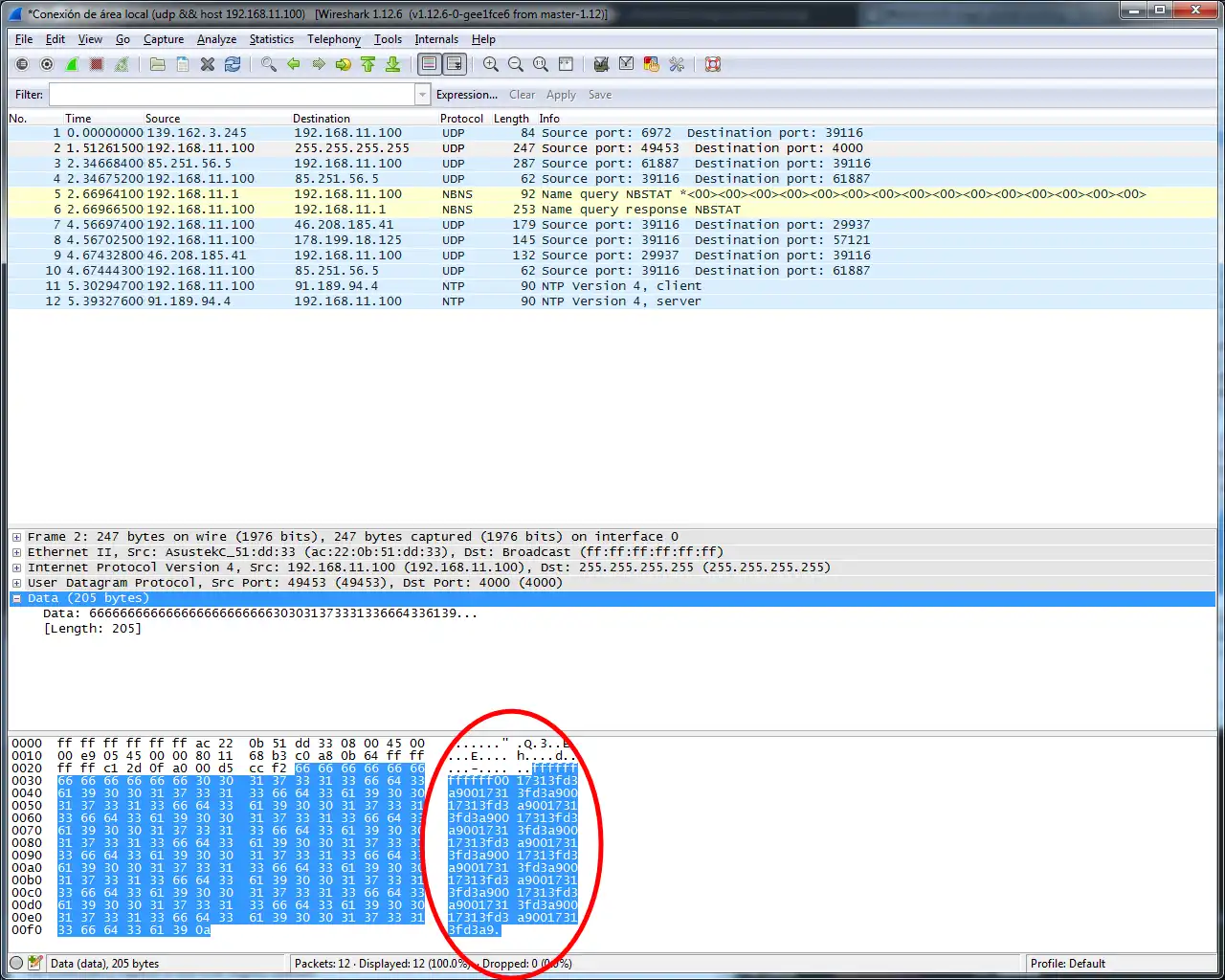Click the Profile: Default status bar entry
1225x980 pixels.
click(x=1068, y=964)
